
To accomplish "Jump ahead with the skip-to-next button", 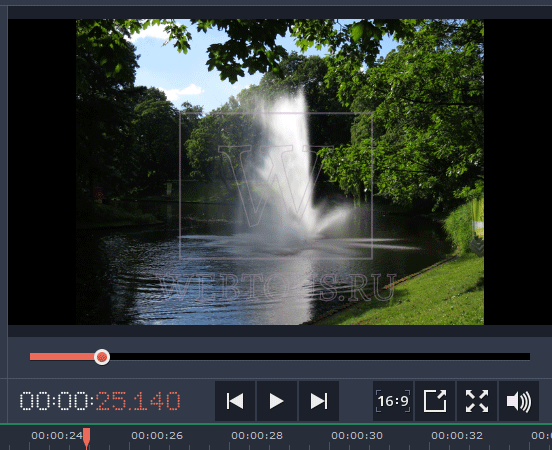I will 319,401.
